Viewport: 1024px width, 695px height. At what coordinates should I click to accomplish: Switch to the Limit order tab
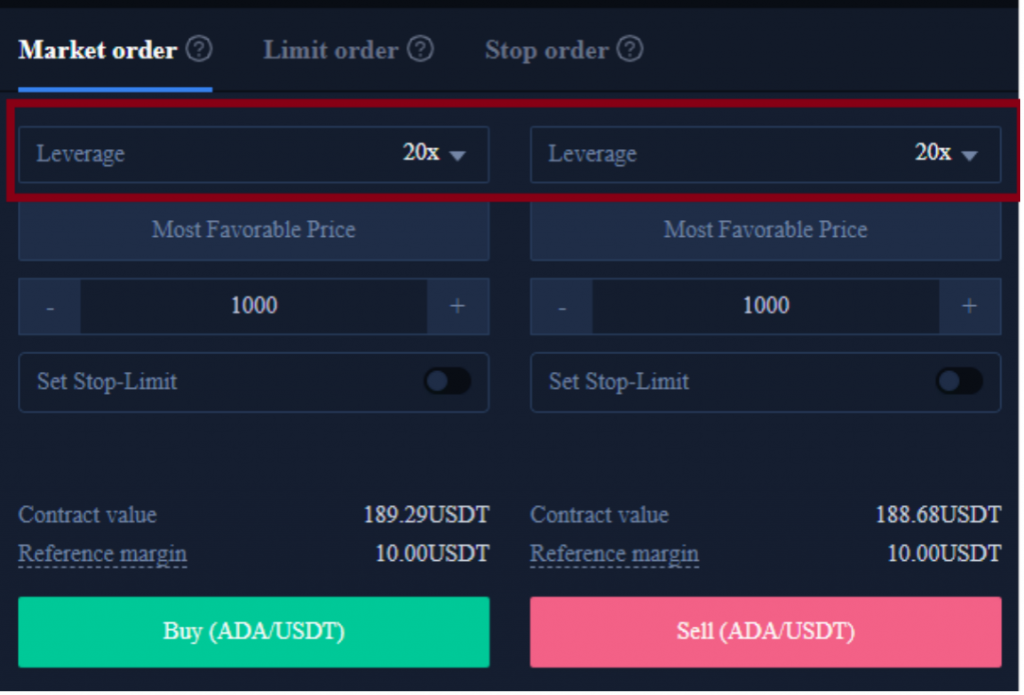(331, 50)
